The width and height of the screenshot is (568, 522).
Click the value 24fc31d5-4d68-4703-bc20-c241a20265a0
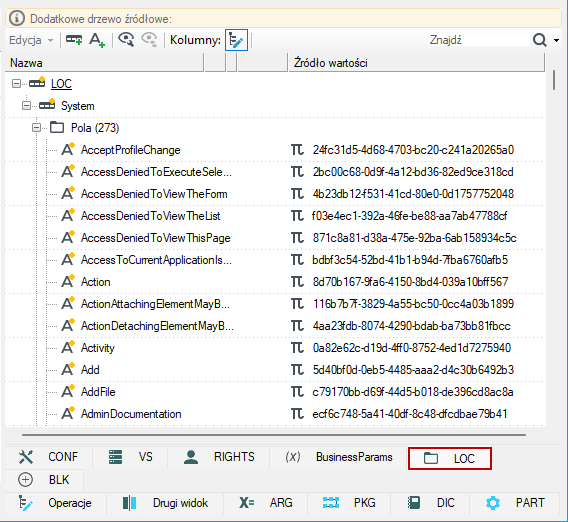click(413, 150)
